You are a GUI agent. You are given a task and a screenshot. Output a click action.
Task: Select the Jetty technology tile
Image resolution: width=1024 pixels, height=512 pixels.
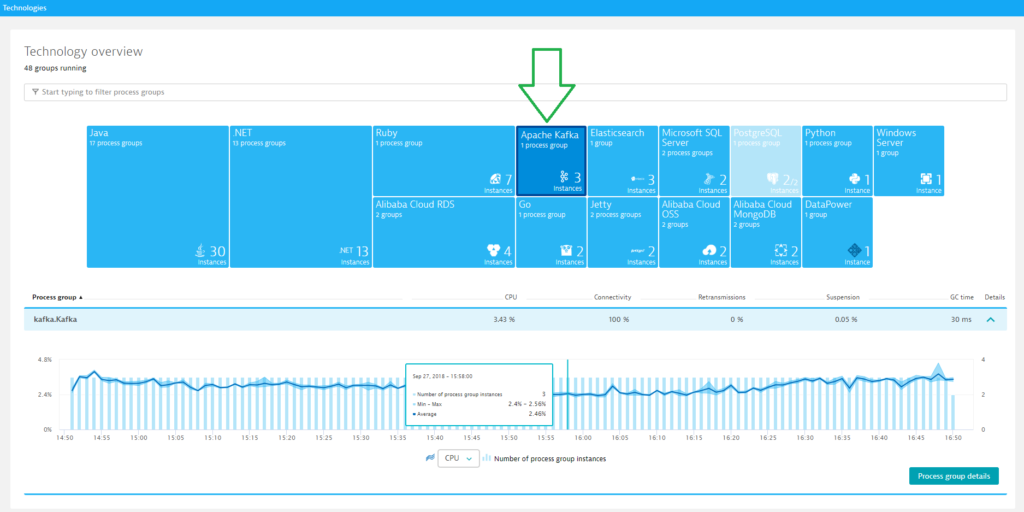(x=623, y=232)
